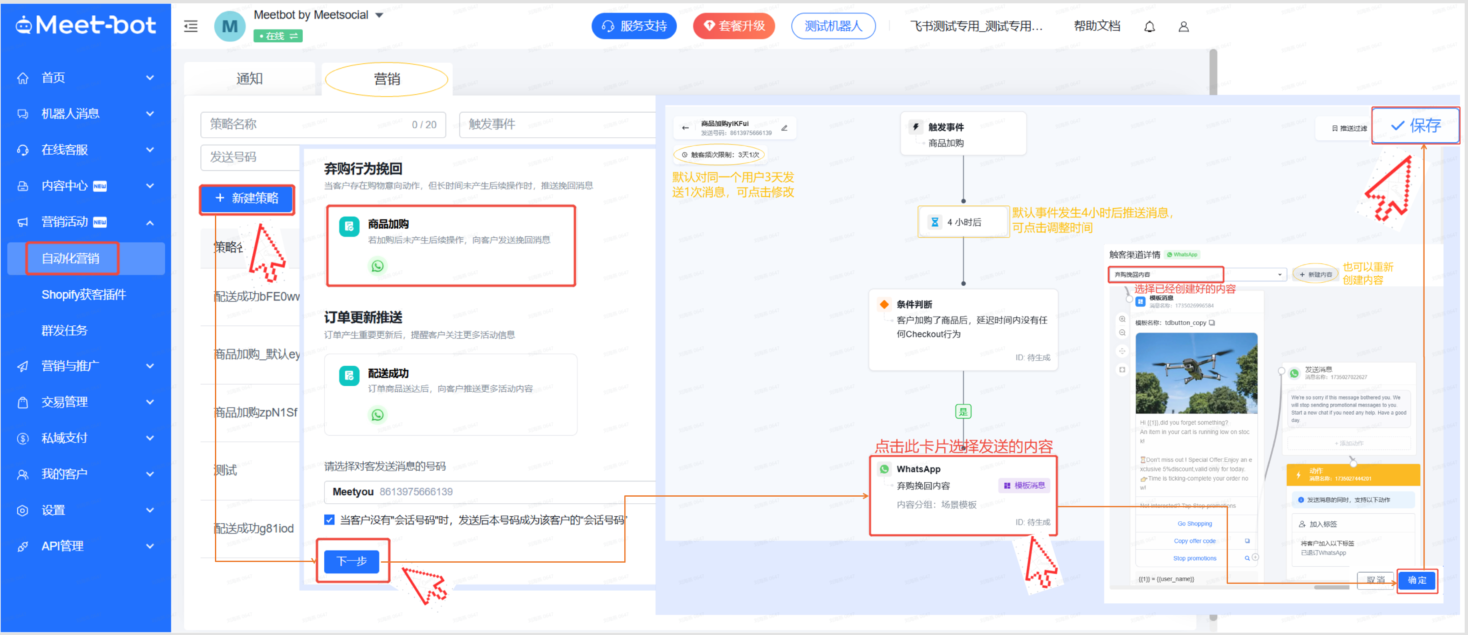Viewport: 1468px width, 635px height.
Task: Switch to the 营销 tab
Action: [x=387, y=79]
